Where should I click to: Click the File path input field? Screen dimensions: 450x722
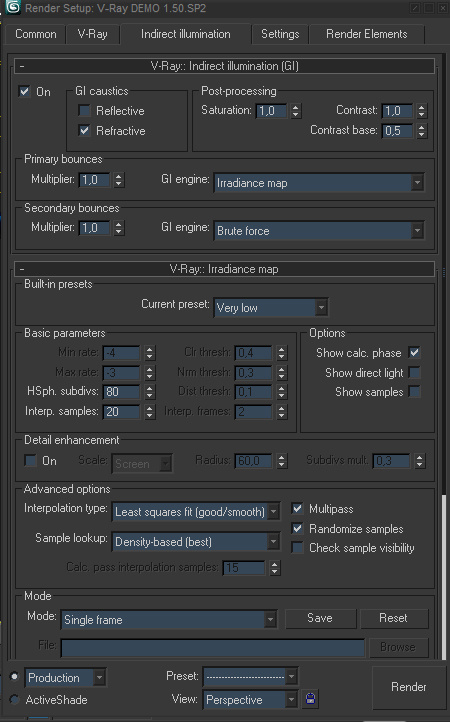point(212,647)
